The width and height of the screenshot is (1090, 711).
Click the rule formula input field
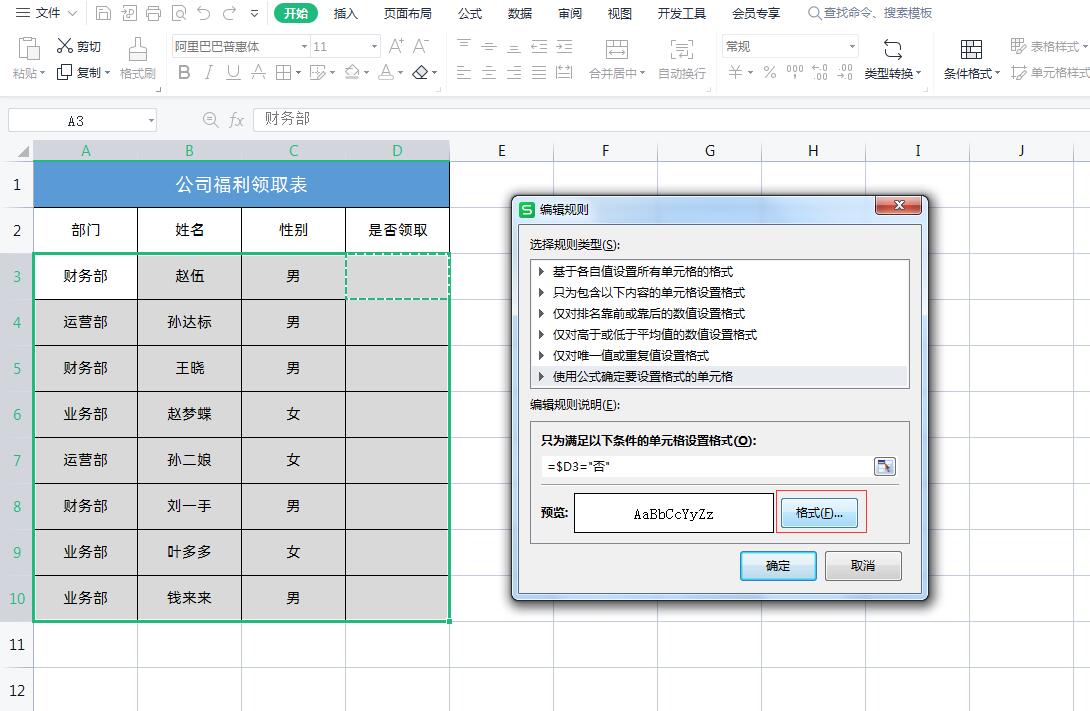click(x=706, y=466)
